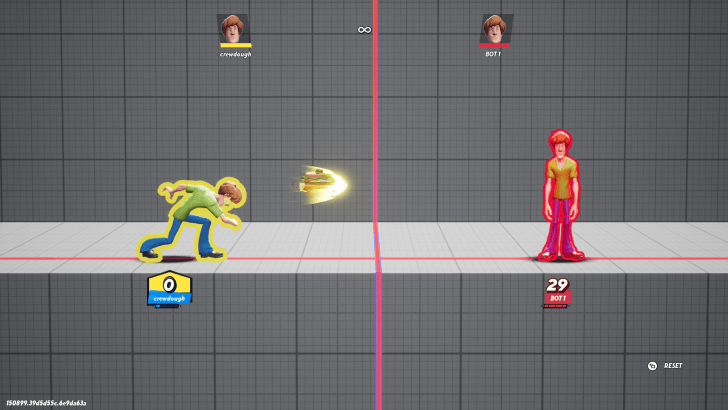
Task: Click crowdough's Shaggy portrait at top
Action: (x=234, y=28)
